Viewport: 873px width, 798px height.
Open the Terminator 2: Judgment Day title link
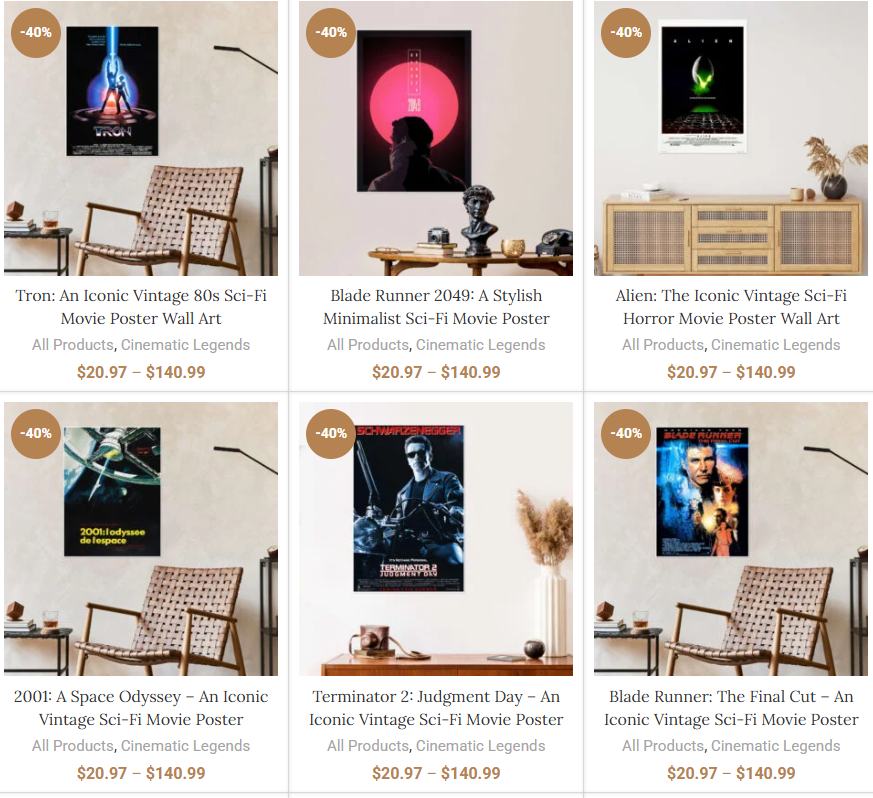[x=436, y=708]
